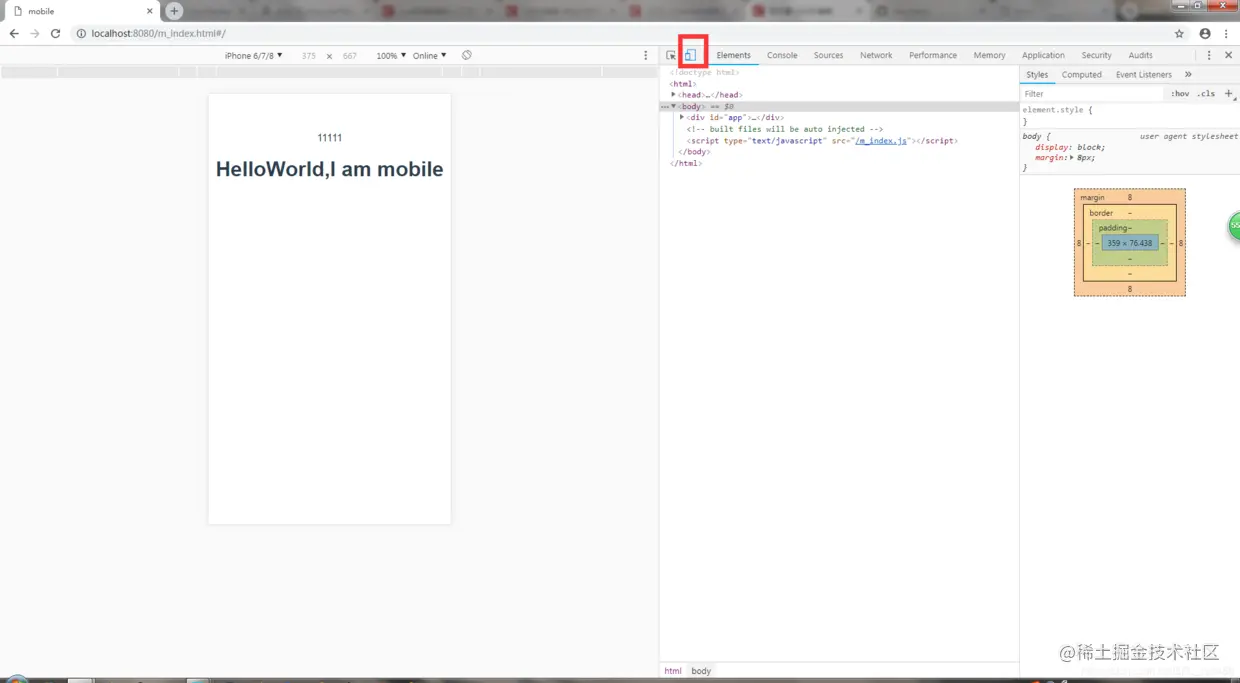Image resolution: width=1240 pixels, height=683 pixels.
Task: Click the box model 'border' region label
Action: (x=1101, y=213)
